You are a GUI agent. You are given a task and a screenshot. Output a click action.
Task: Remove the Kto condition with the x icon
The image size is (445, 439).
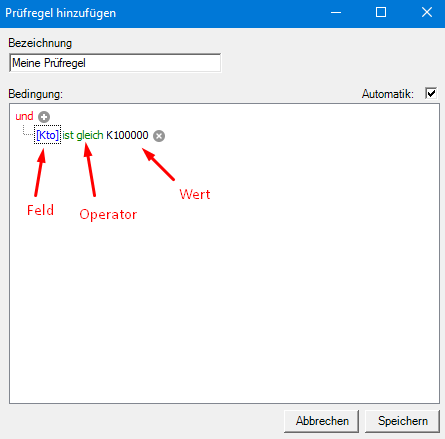click(159, 136)
